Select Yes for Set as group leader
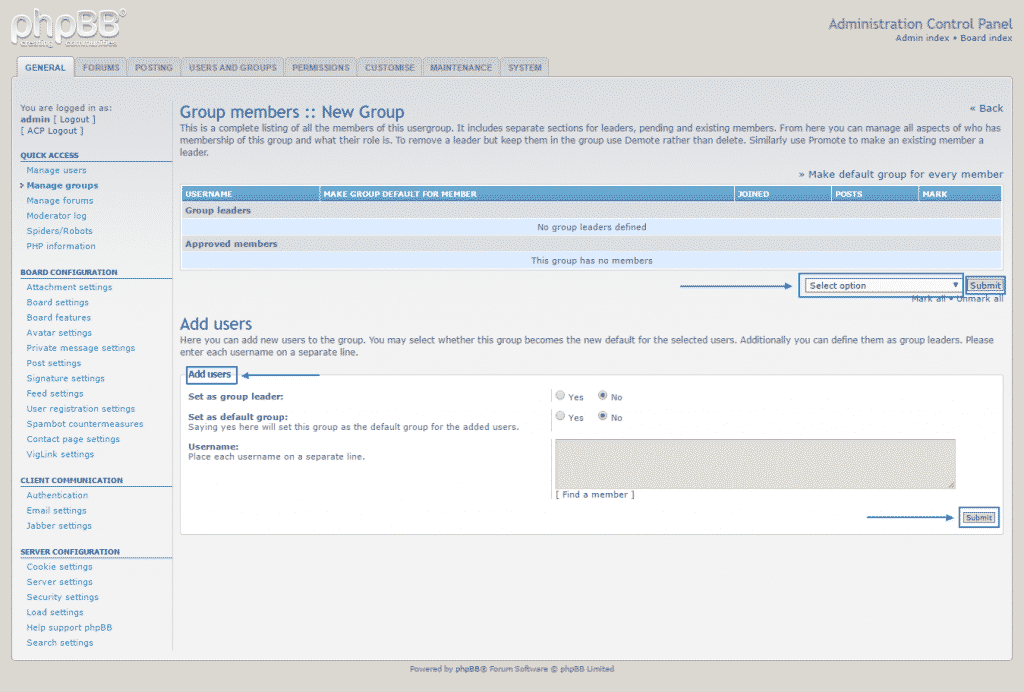1024x692 pixels. point(560,395)
